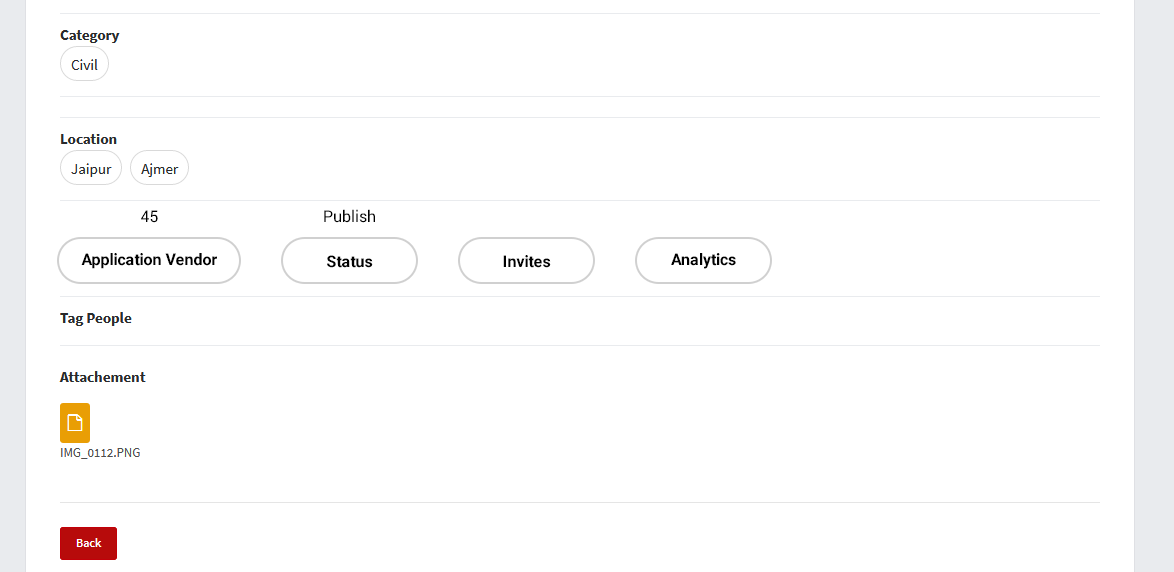Select the Ajmer location tag
Screen dimensions: 1174x572
click(159, 169)
